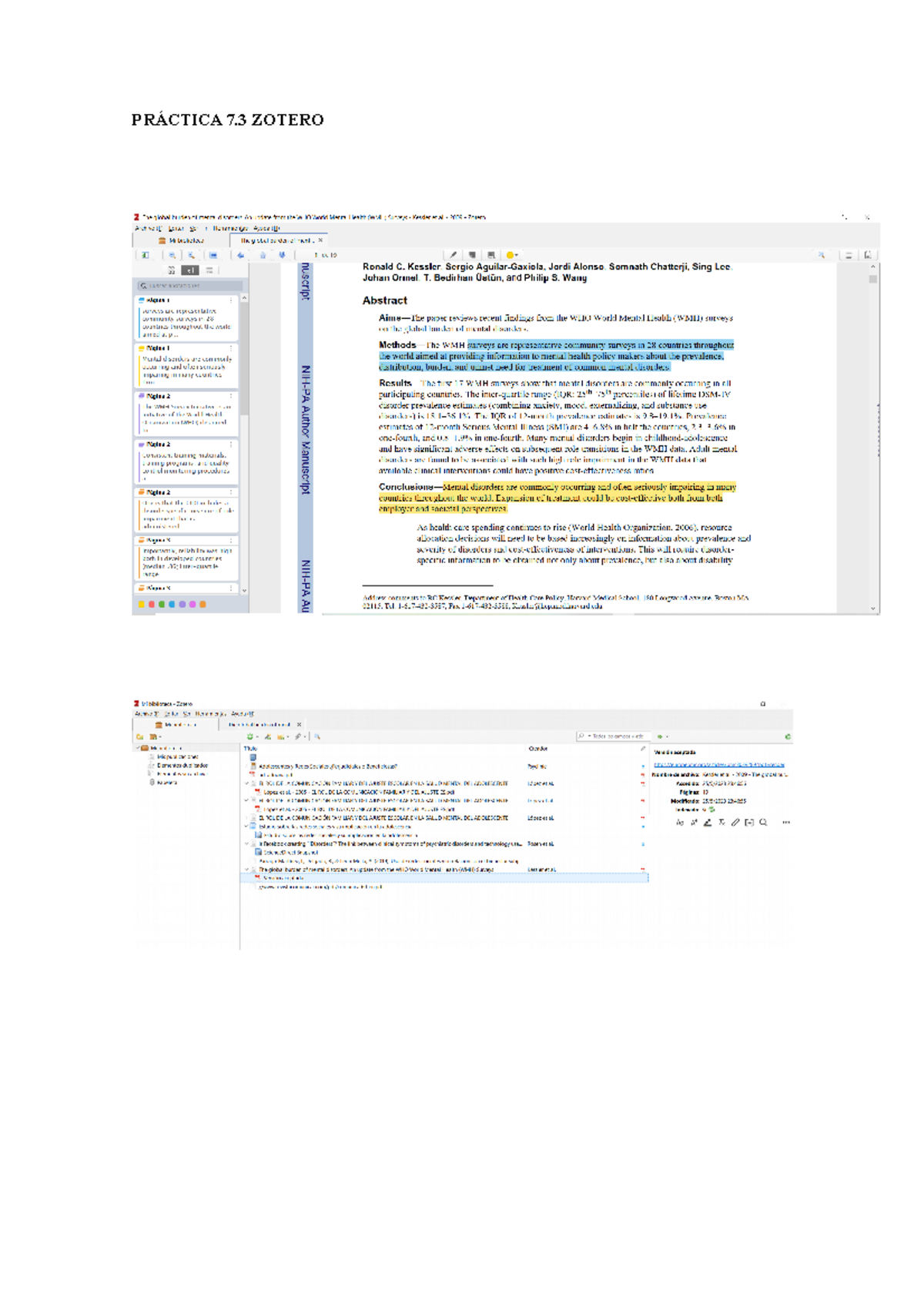Click the add item by identifier wand
This screenshot has width=924, height=1308.
tap(267, 737)
